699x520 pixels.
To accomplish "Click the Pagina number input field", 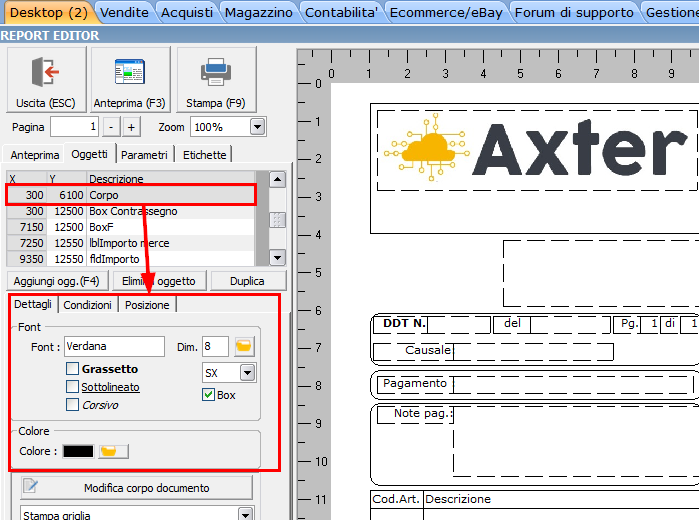I will [x=74, y=127].
